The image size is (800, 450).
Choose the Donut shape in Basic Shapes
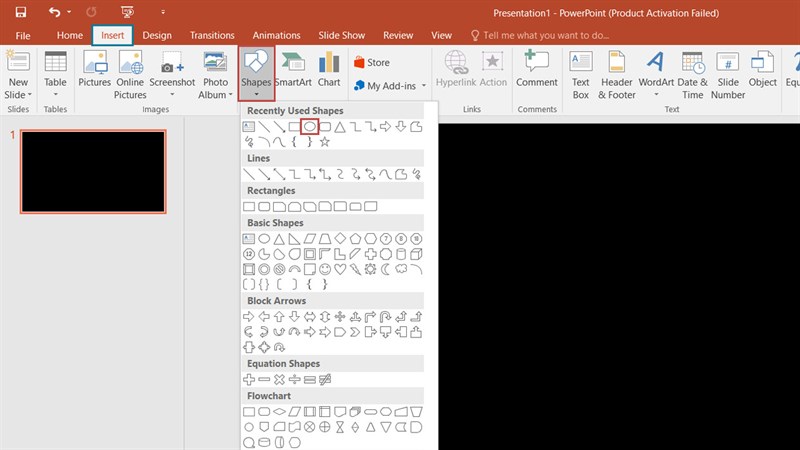coord(264,269)
